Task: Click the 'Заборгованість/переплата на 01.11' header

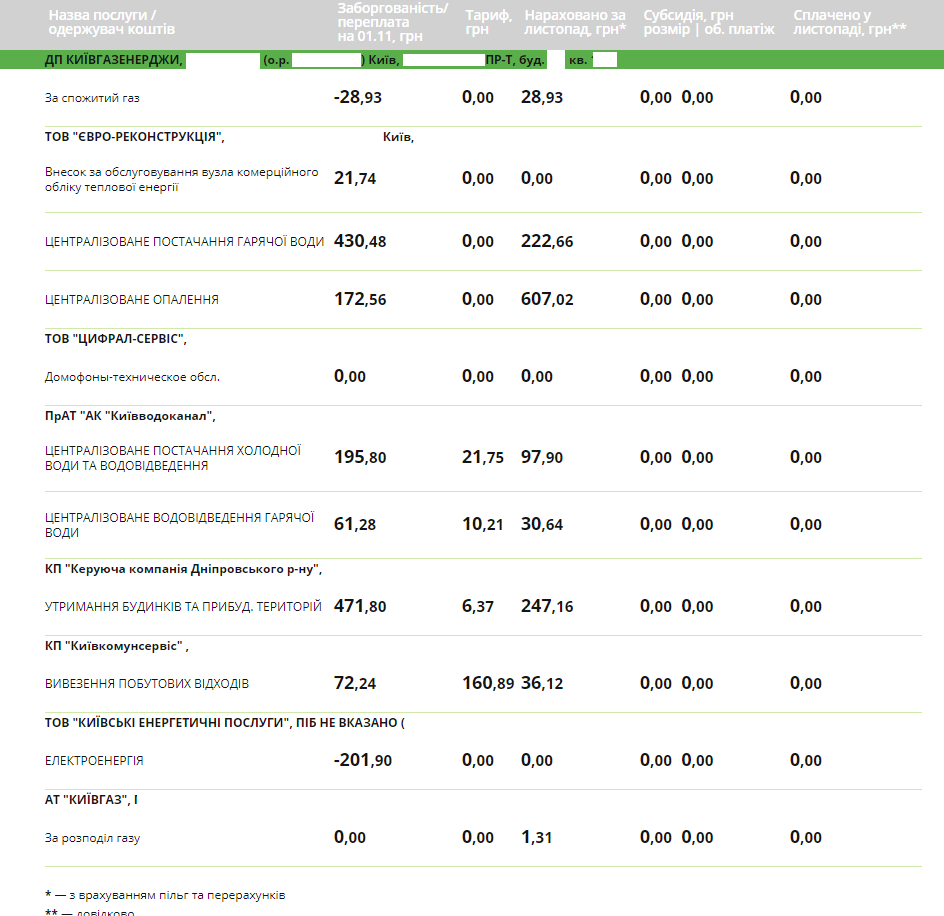Action: coord(393,22)
